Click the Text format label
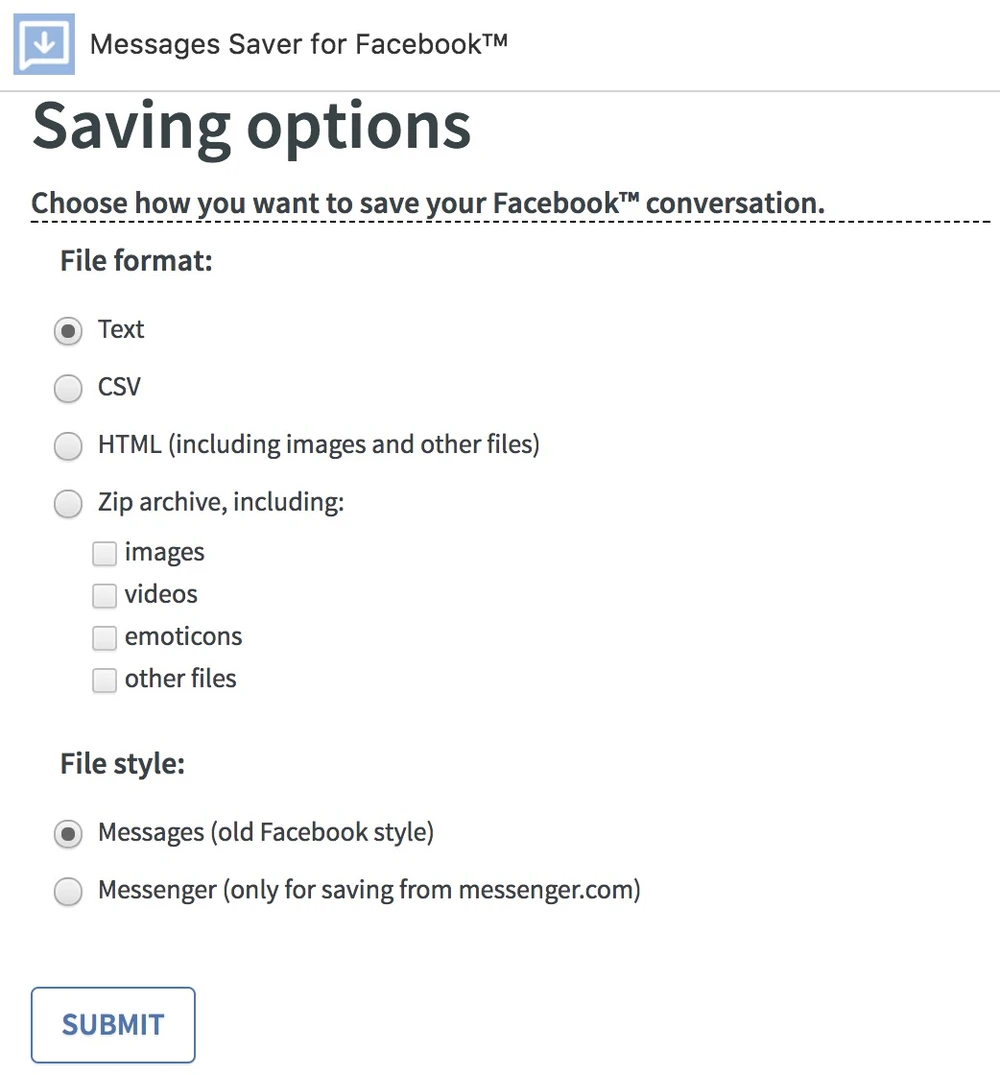 pyautogui.click(x=121, y=330)
